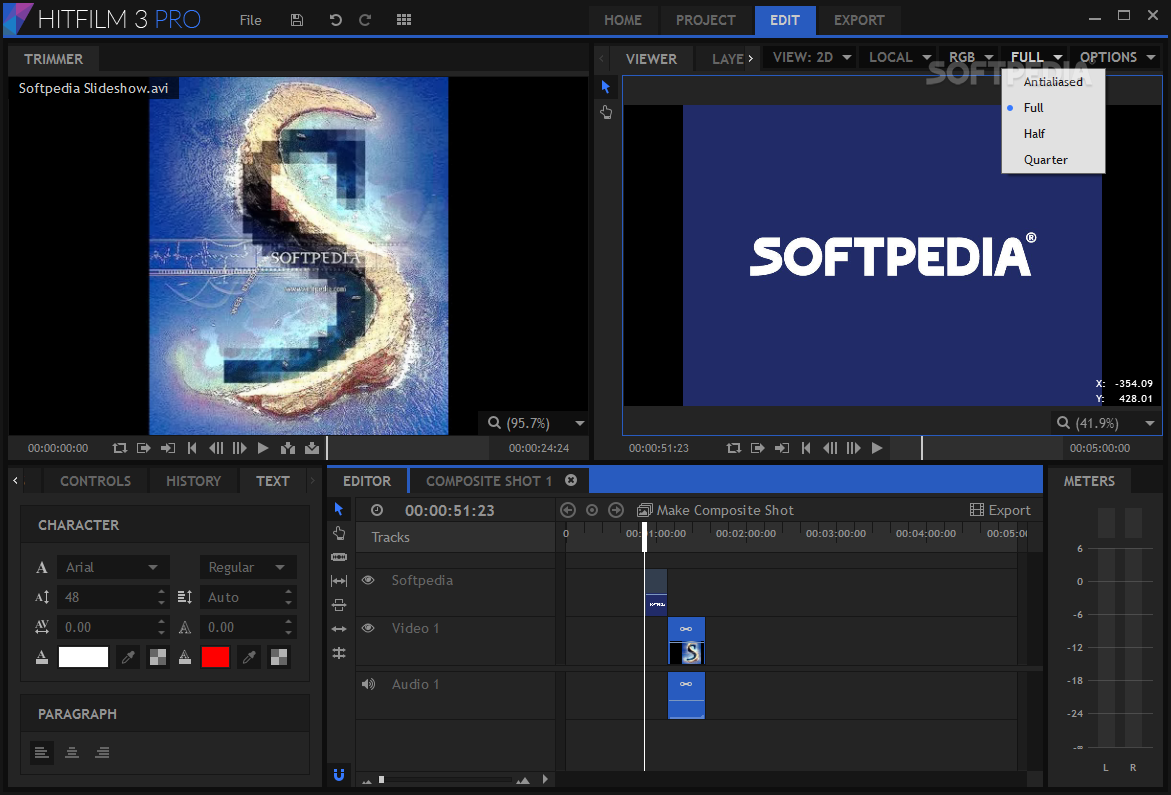The height and width of the screenshot is (795, 1171).
Task: Mute the Audio 1 track
Action: (368, 684)
